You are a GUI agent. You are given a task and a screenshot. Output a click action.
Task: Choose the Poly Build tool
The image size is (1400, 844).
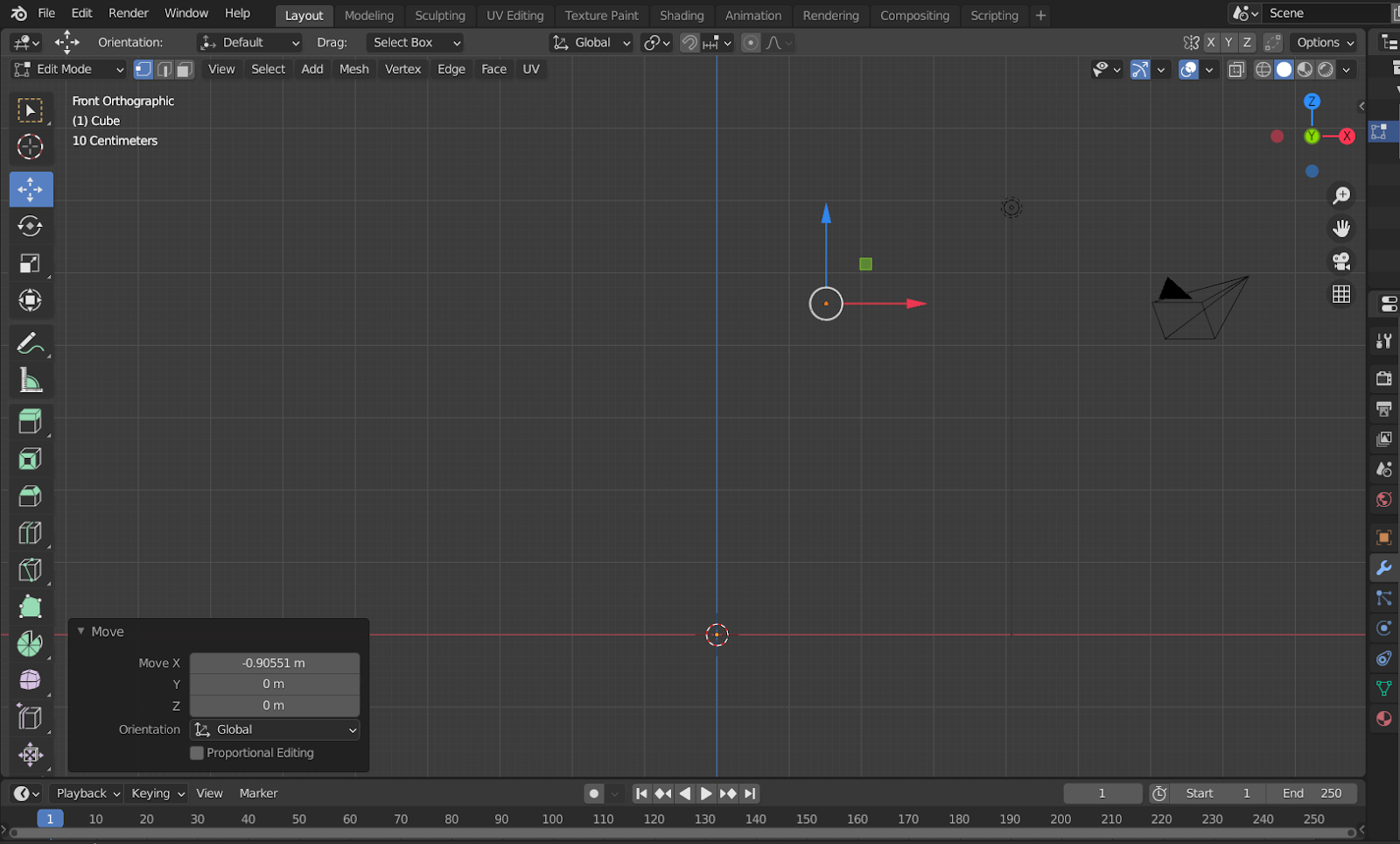point(31,607)
